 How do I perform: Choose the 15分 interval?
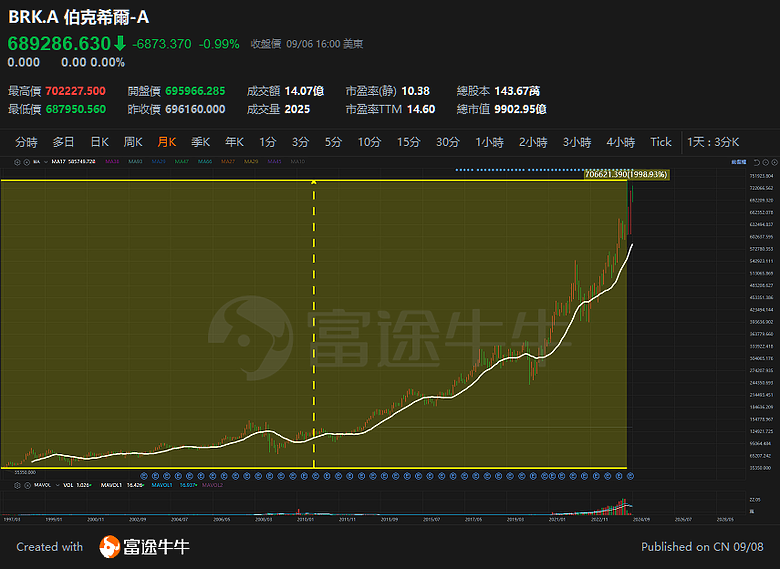point(408,142)
